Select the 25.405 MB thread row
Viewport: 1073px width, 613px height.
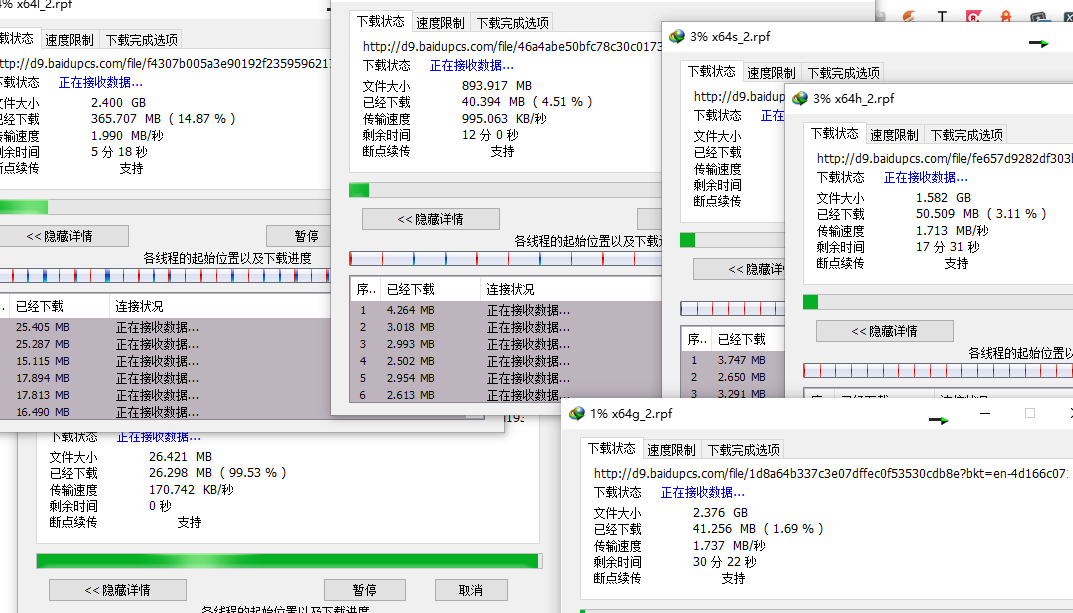pos(166,327)
